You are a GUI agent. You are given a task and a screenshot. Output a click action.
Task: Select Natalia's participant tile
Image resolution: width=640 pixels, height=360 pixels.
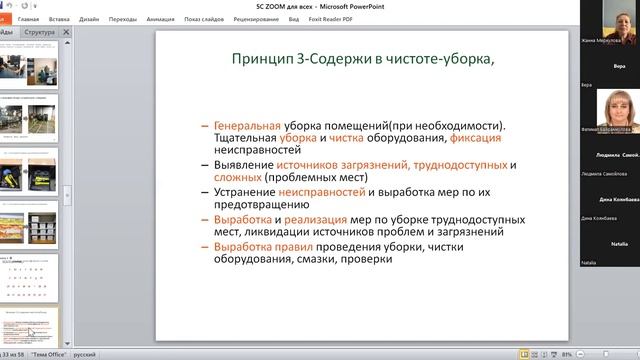coord(610,244)
